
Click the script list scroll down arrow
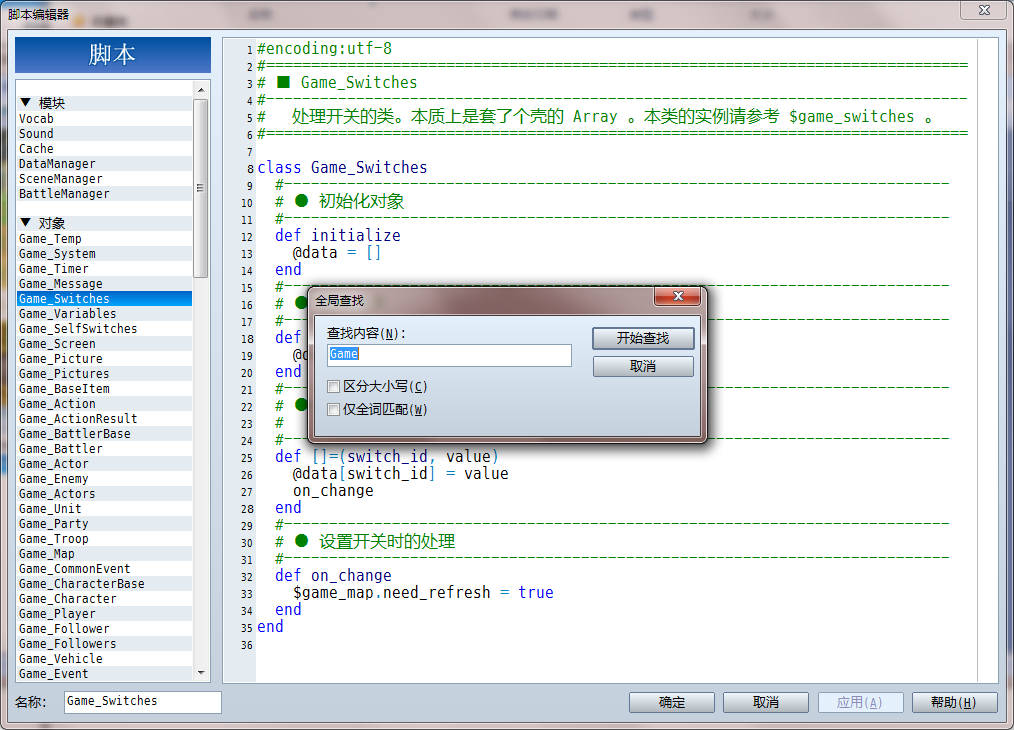pyautogui.click(x=201, y=673)
